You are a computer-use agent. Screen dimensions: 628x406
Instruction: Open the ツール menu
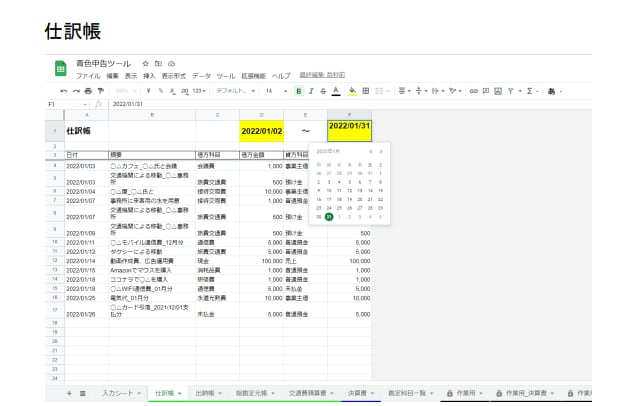point(226,76)
